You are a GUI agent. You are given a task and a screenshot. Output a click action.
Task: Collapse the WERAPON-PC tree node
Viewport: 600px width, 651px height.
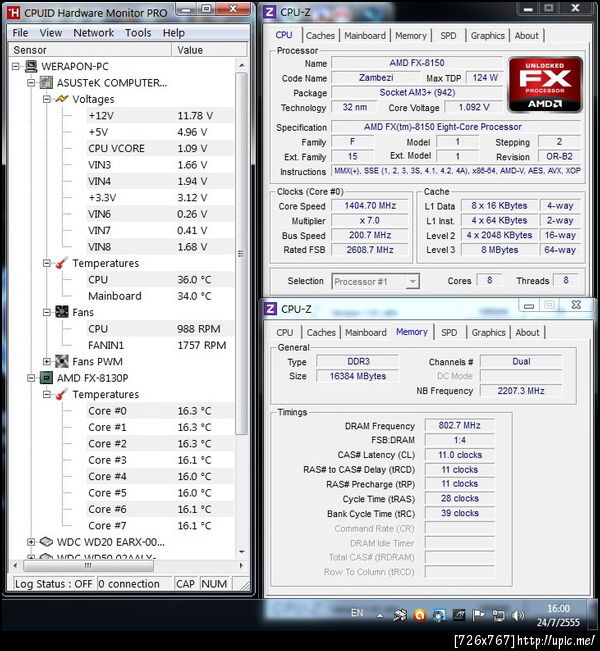point(16,66)
